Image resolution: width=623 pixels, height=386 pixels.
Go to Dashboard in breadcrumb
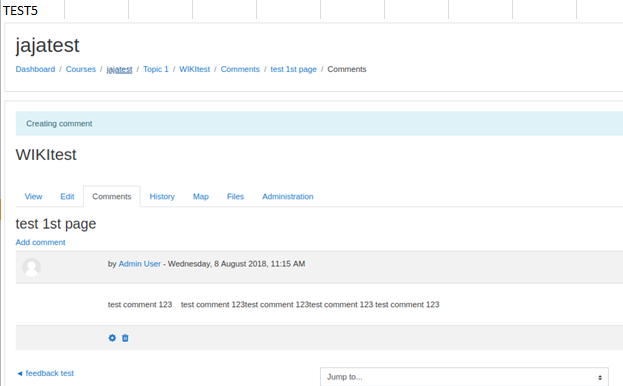coord(35,69)
